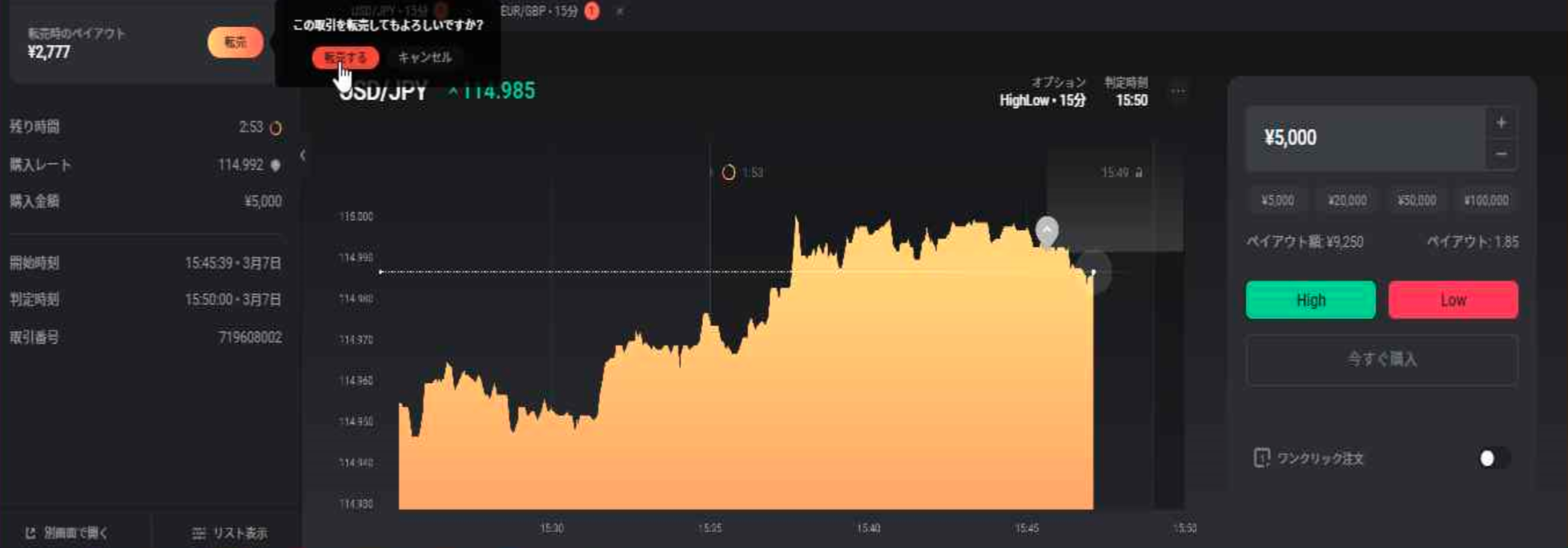The image size is (1568, 548).
Task: Click the 15:49 lock icon on chart
Action: tap(1139, 172)
